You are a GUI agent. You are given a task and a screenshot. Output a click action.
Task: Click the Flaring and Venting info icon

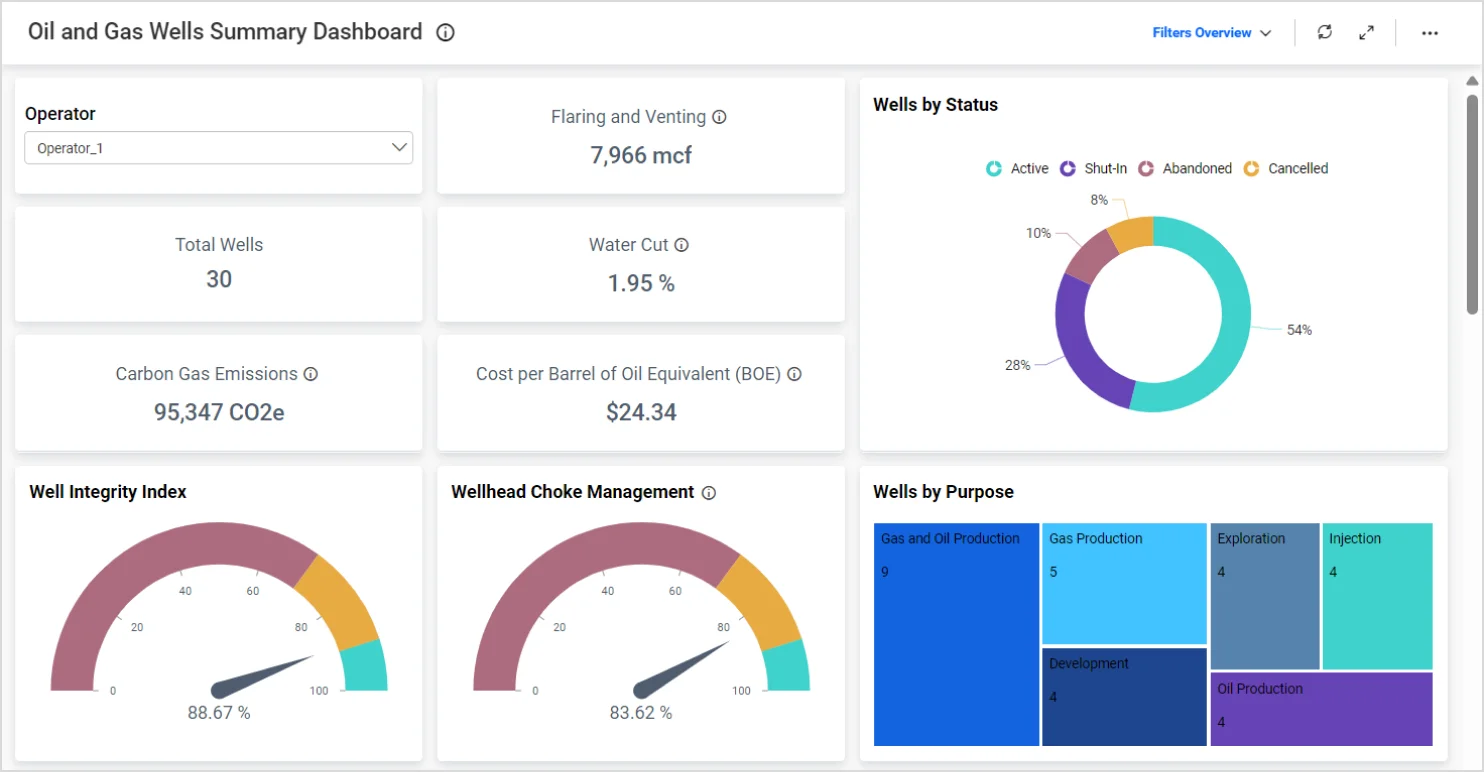719,117
